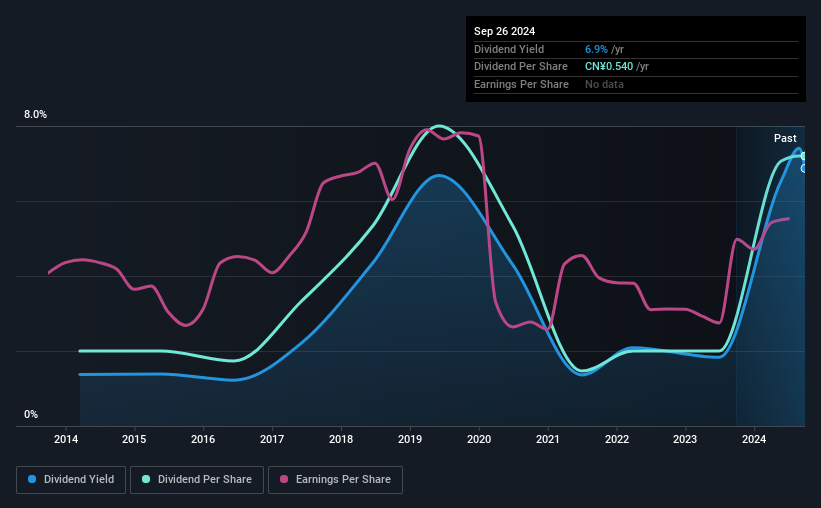Click the blue Dividend Yield endpoint marker
This screenshot has height=508, width=821.
(x=803, y=169)
